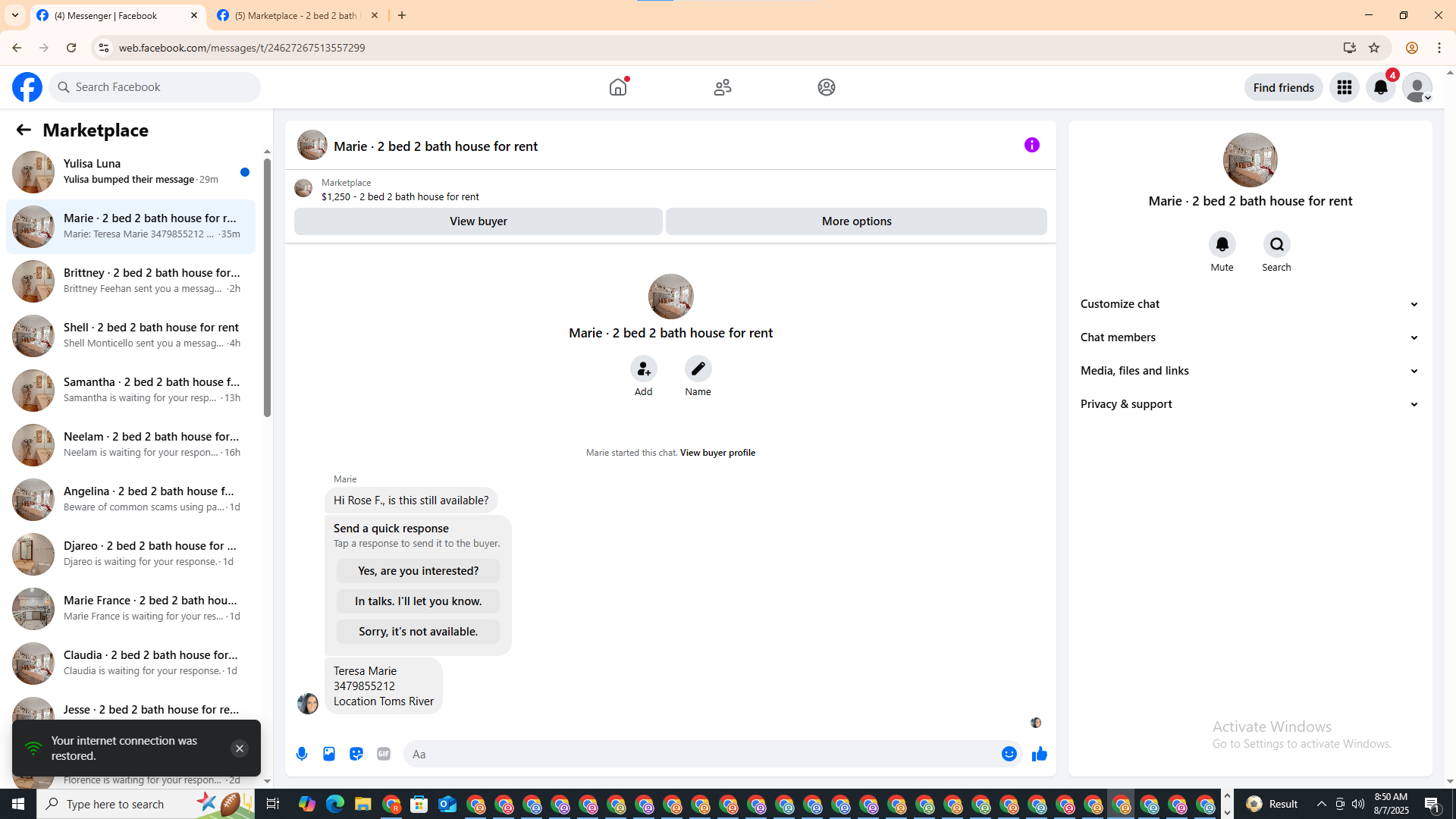This screenshot has width=1456, height=819.
Task: Click the Find friends button
Action: coord(1284,87)
